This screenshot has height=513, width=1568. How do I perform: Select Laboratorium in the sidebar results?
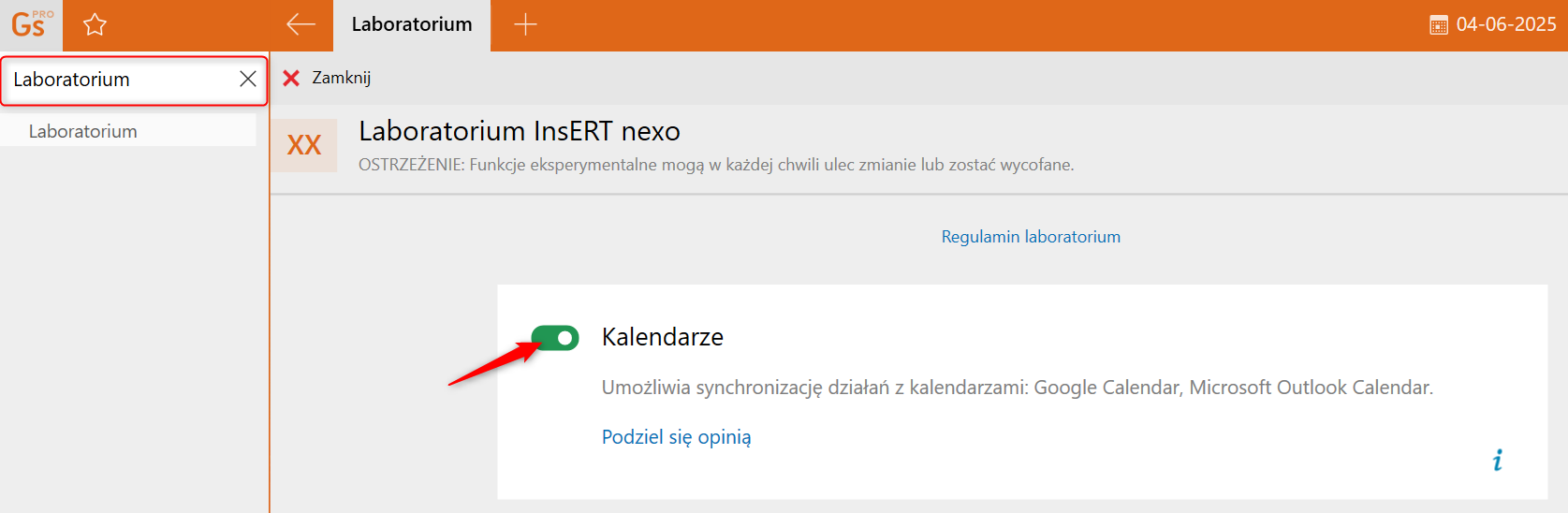point(83,131)
